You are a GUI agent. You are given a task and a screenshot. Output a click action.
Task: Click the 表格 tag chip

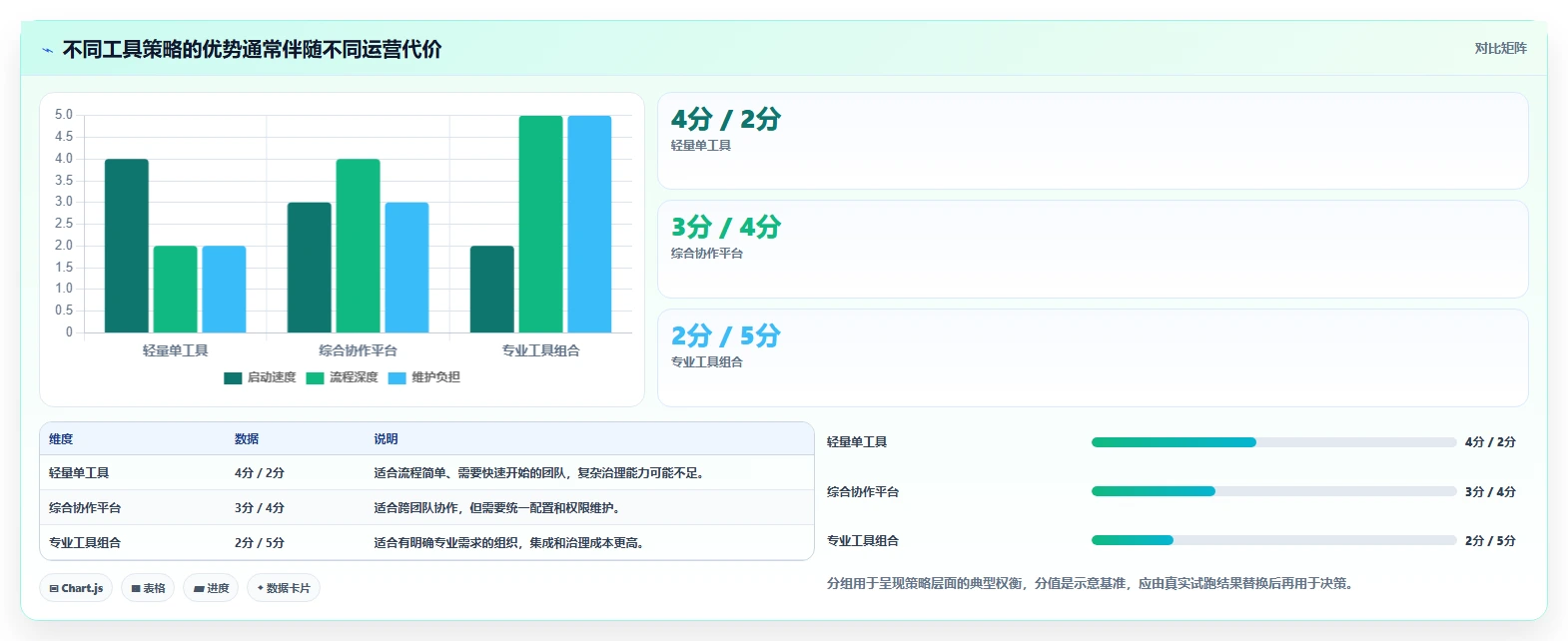coord(148,588)
